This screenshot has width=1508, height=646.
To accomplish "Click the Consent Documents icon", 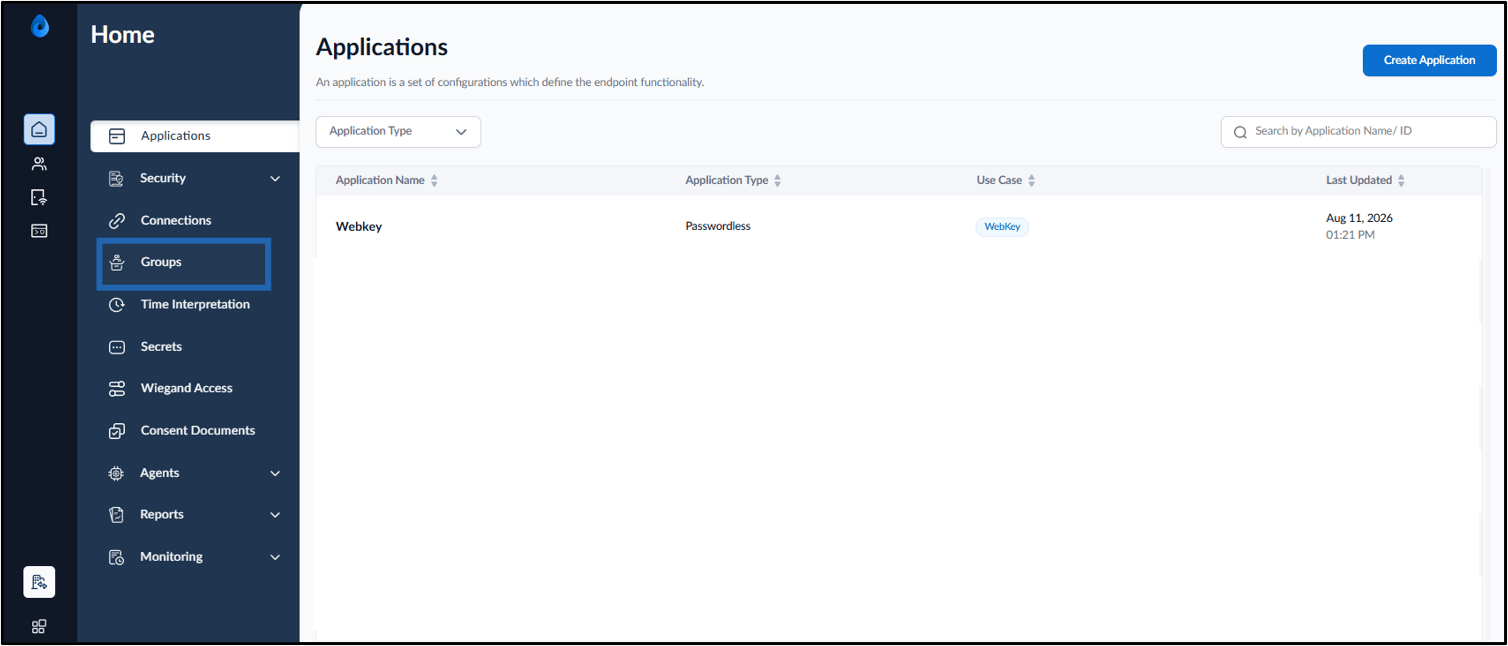I will [117, 431].
